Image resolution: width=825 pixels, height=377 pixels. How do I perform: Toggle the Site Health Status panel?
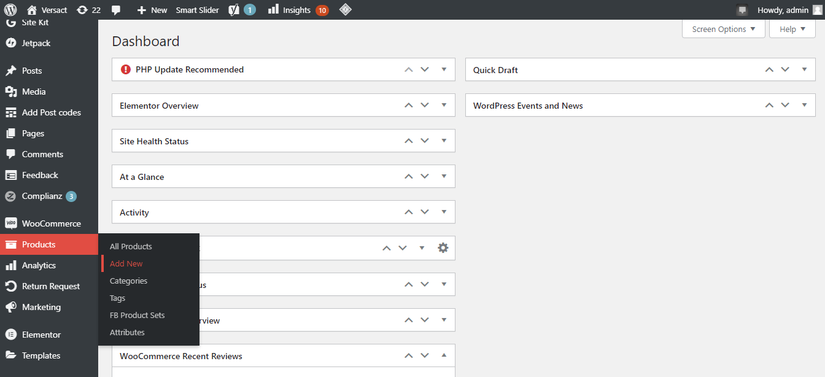pos(444,141)
